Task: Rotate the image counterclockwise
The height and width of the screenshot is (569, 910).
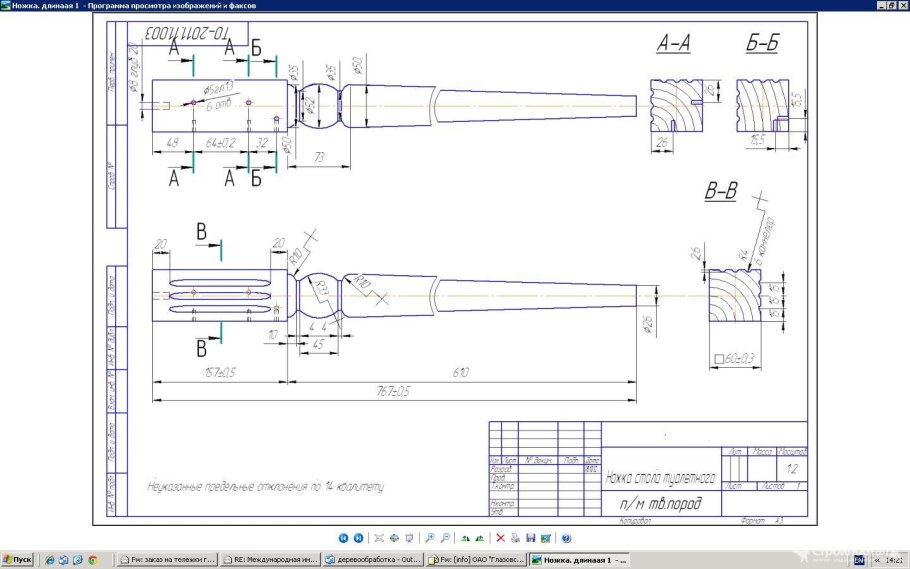Action: 480,537
